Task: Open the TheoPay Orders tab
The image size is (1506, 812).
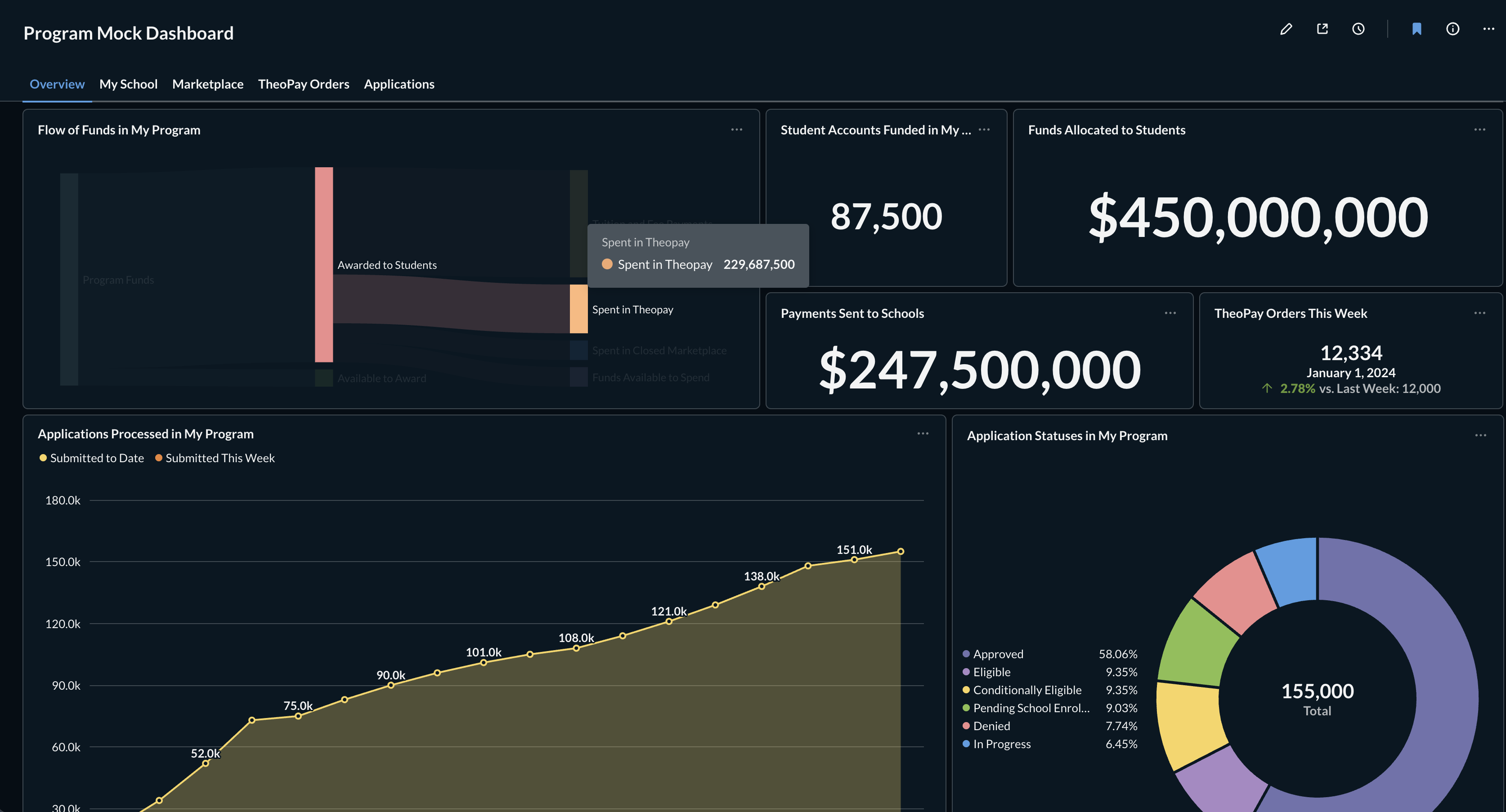Action: point(304,84)
